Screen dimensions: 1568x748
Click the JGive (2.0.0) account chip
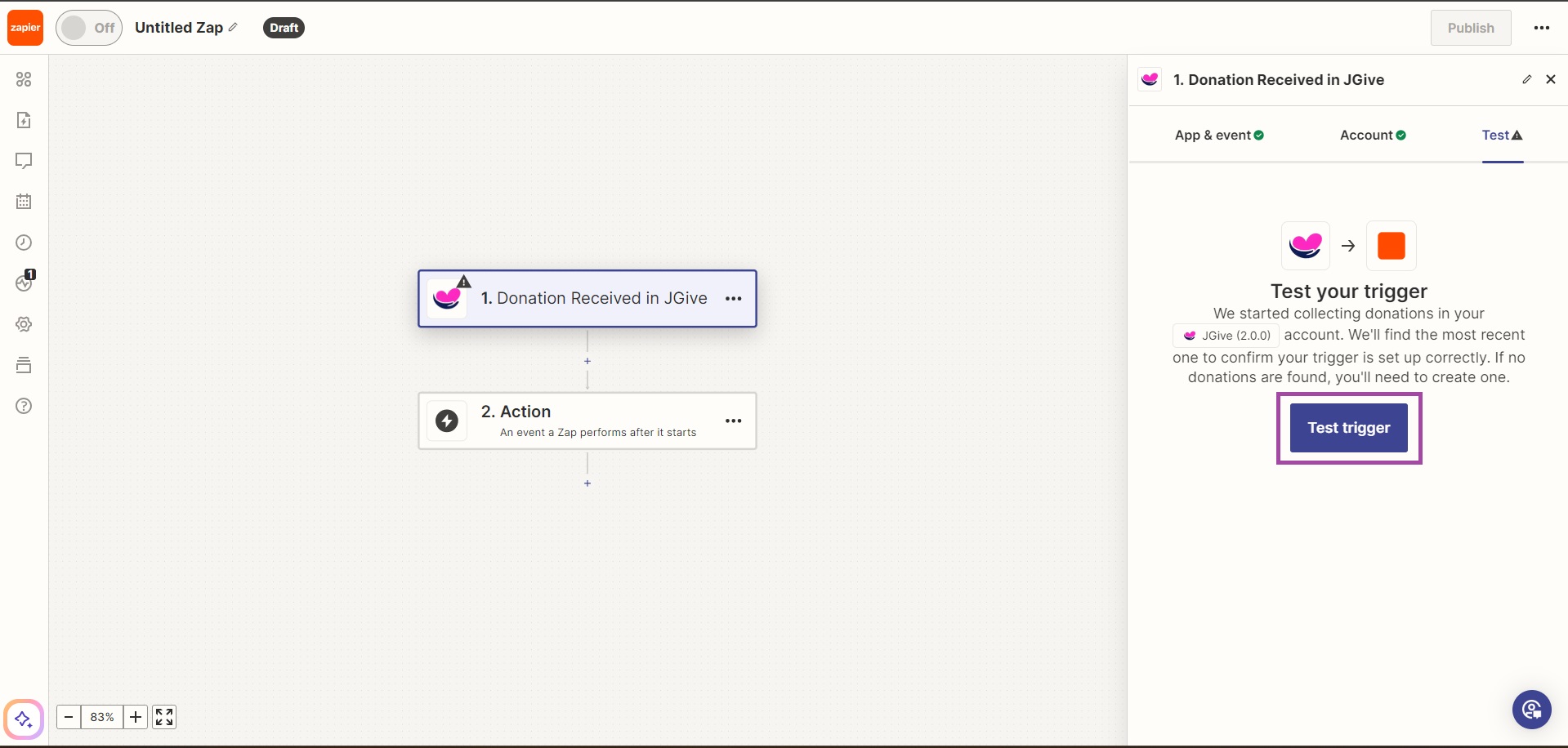click(1226, 336)
